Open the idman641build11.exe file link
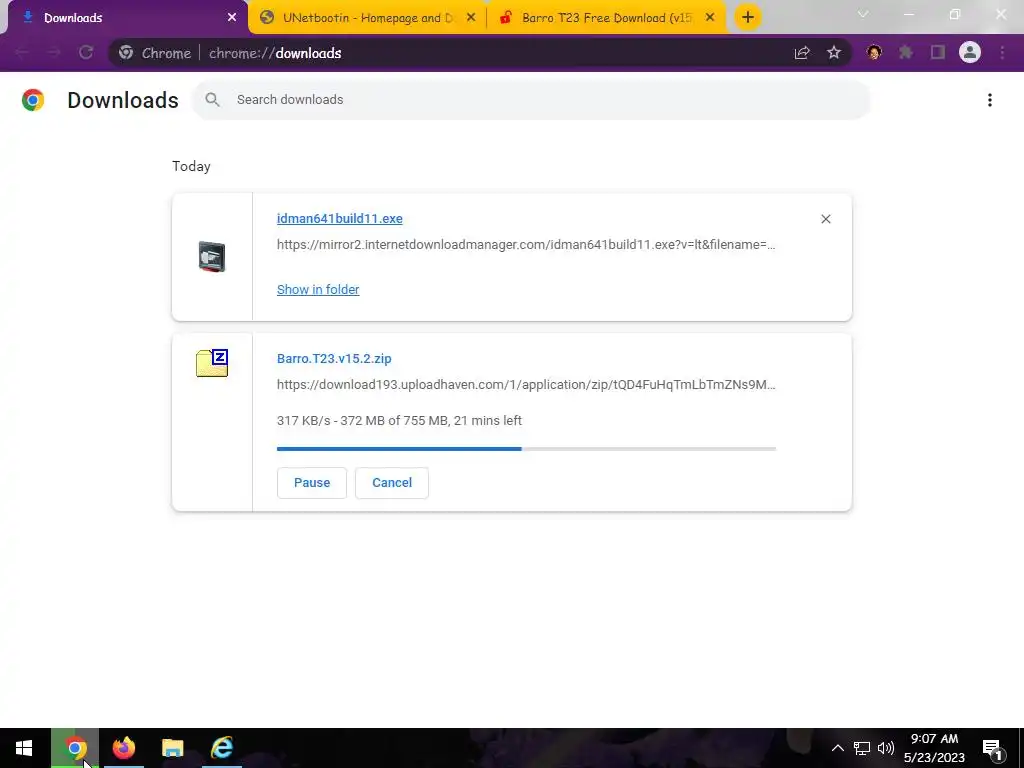Image resolution: width=1024 pixels, height=768 pixels. point(340,219)
